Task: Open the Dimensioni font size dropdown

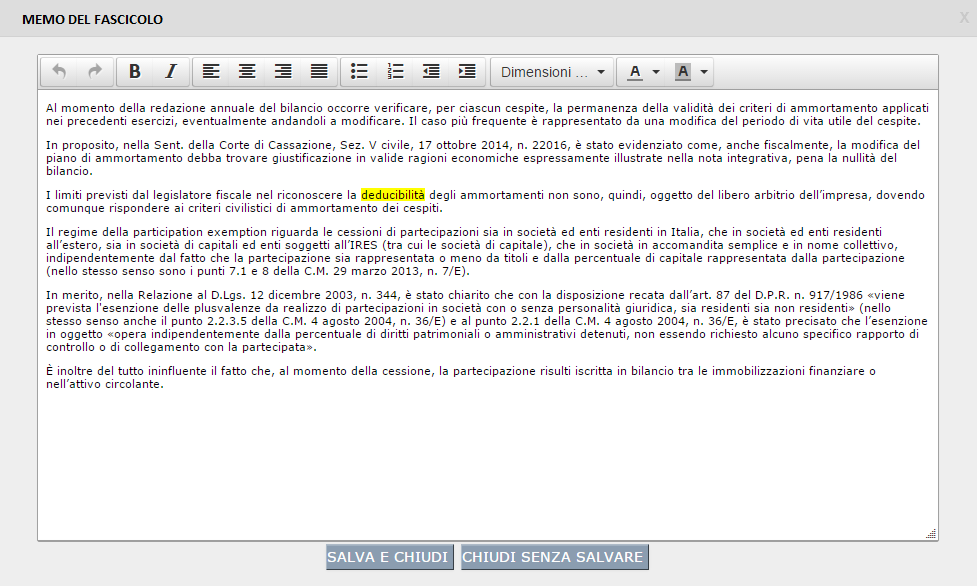Action: pos(553,72)
